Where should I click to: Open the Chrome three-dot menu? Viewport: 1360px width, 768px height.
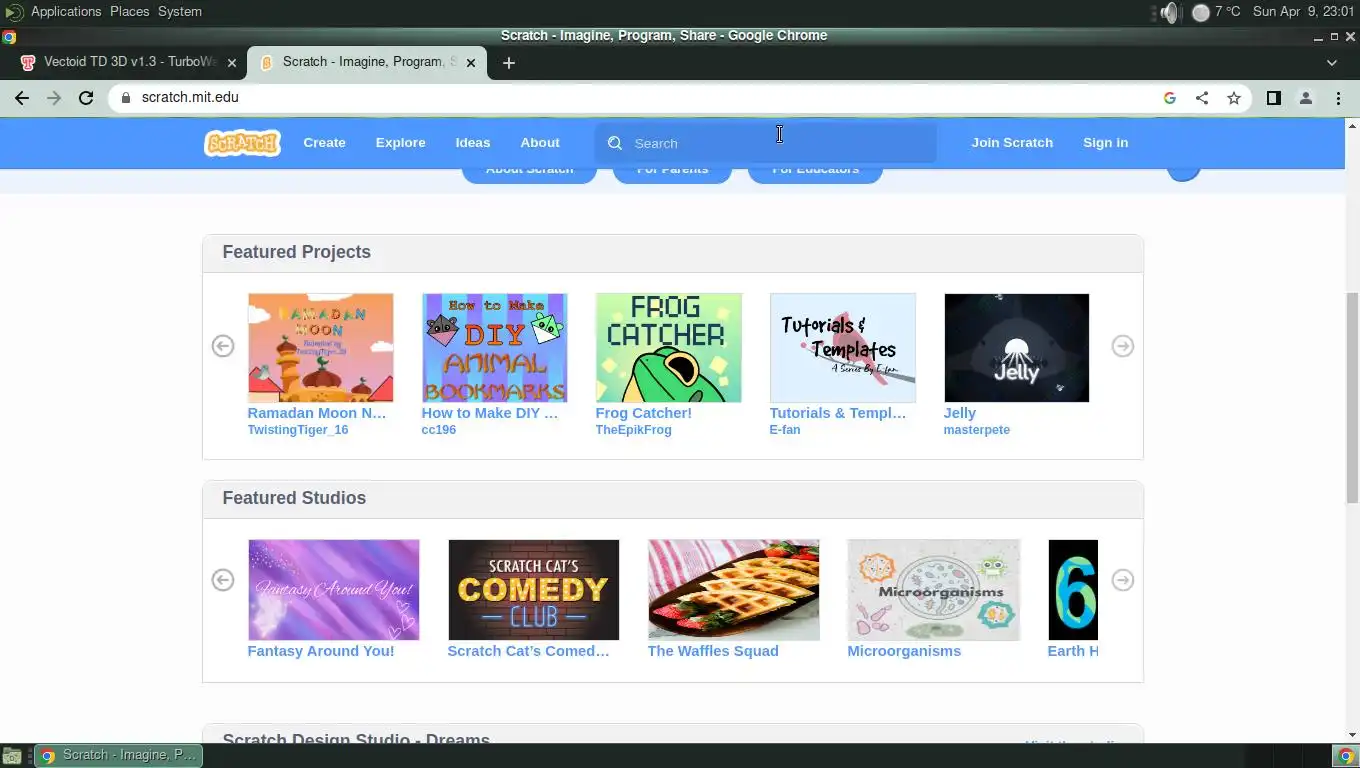coord(1338,98)
